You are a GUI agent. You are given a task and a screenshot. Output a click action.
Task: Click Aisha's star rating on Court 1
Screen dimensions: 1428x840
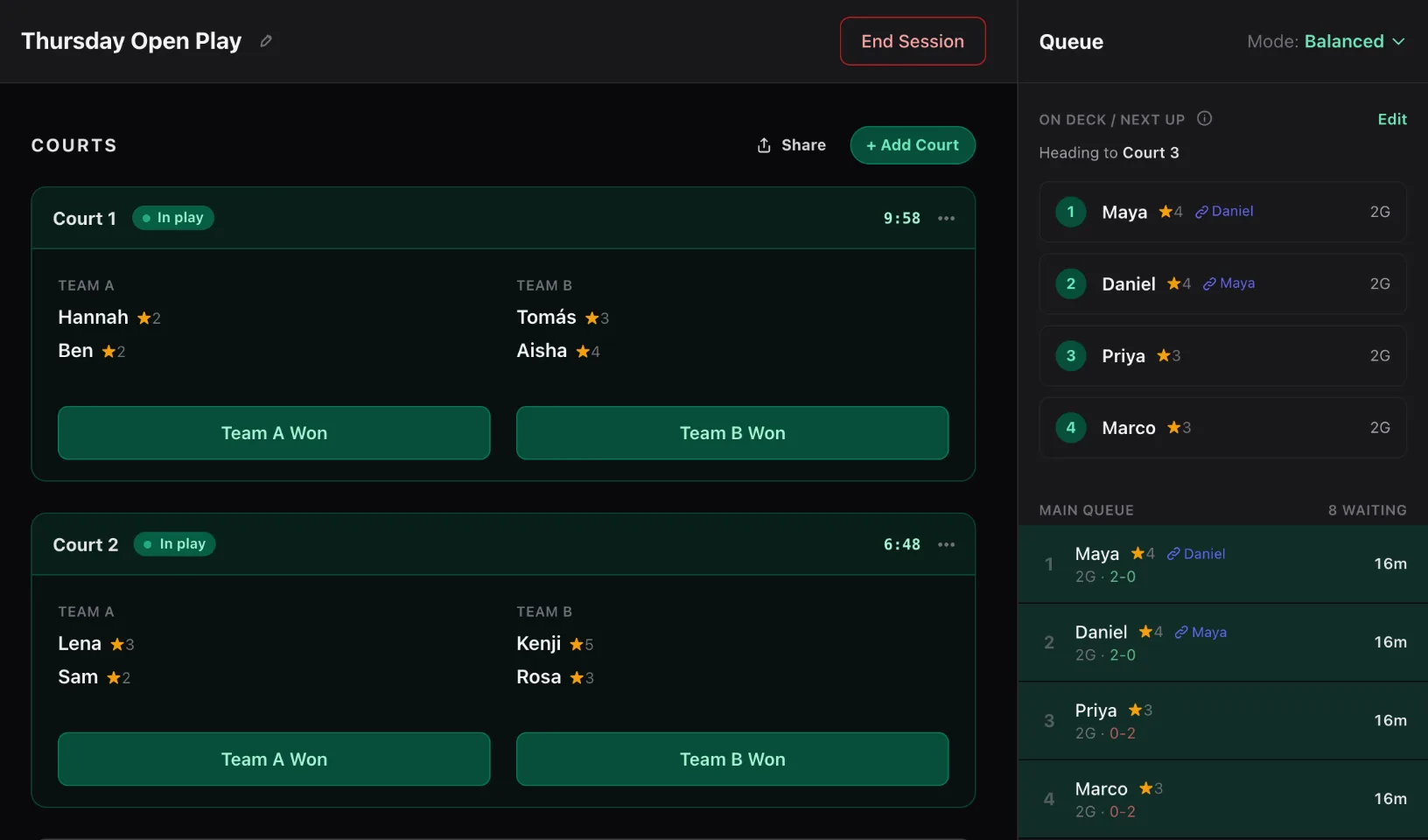[x=588, y=352]
